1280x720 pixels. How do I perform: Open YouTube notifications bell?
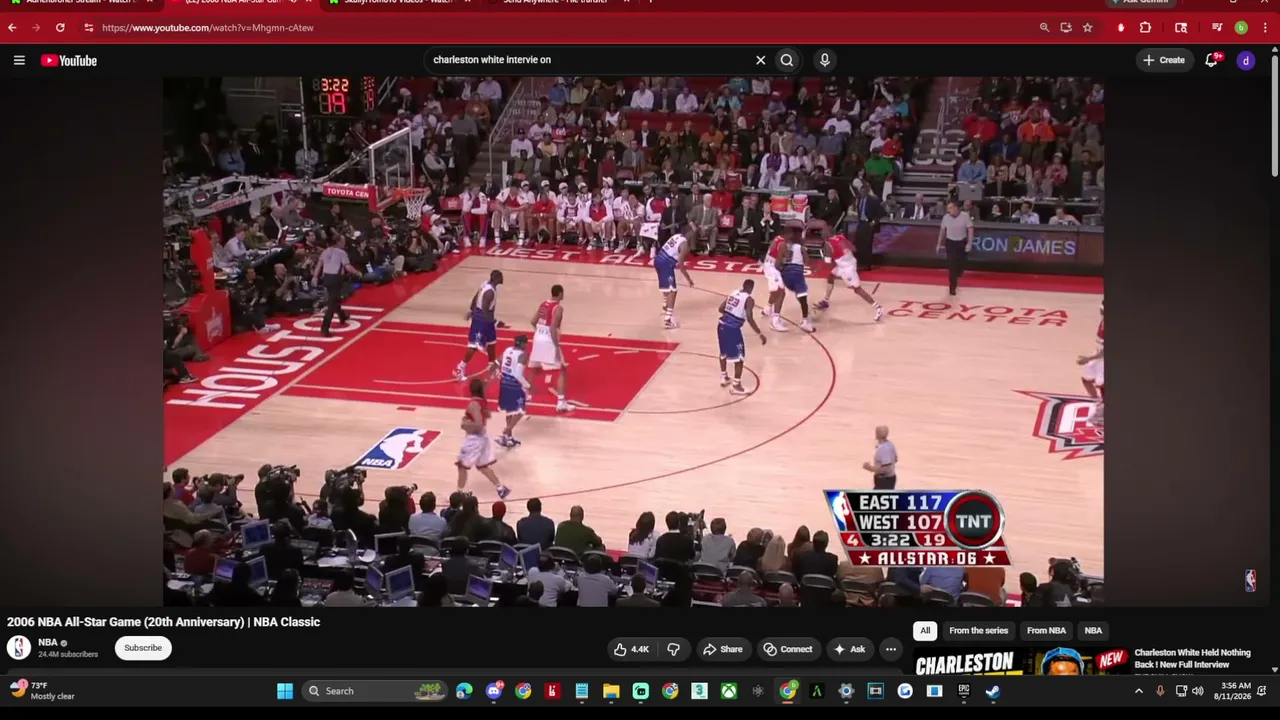click(1212, 60)
